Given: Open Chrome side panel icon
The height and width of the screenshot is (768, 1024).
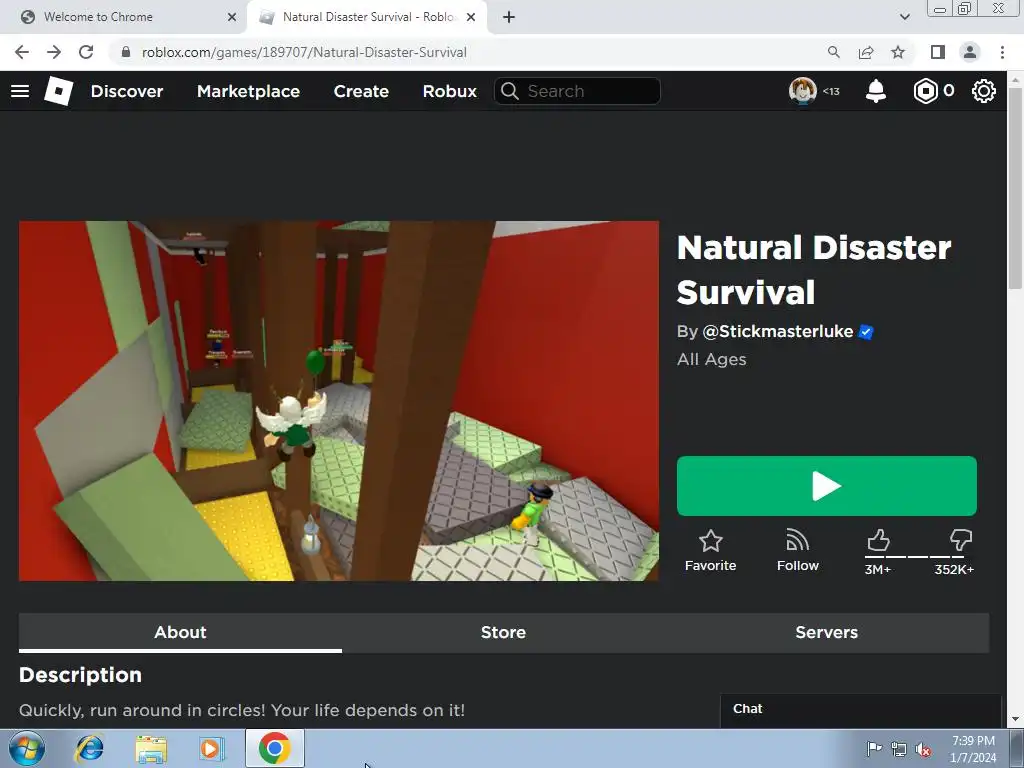Looking at the screenshot, I should pos(938,52).
